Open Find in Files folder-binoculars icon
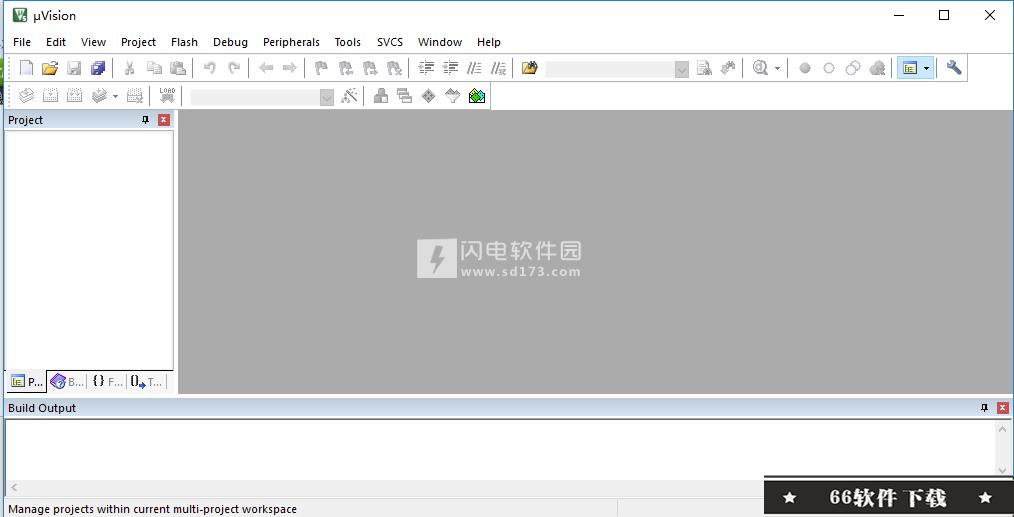1014x517 pixels. 530,67
